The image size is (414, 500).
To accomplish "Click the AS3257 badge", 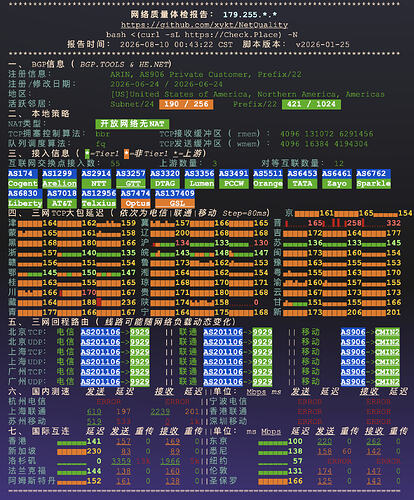I will (x=131, y=173).
